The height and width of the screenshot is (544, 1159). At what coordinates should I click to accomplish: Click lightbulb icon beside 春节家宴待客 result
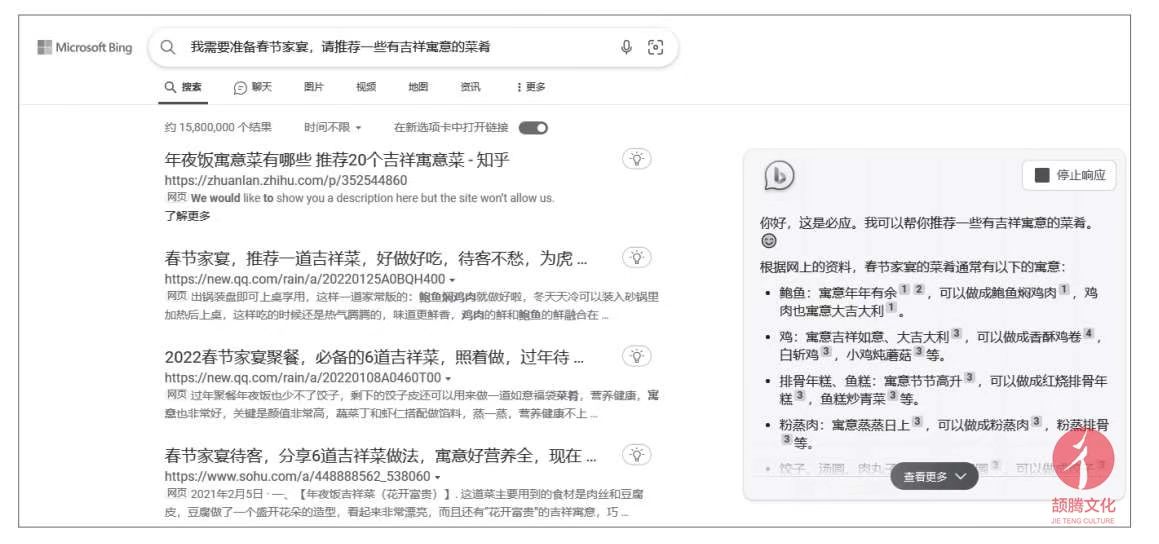pos(637,455)
